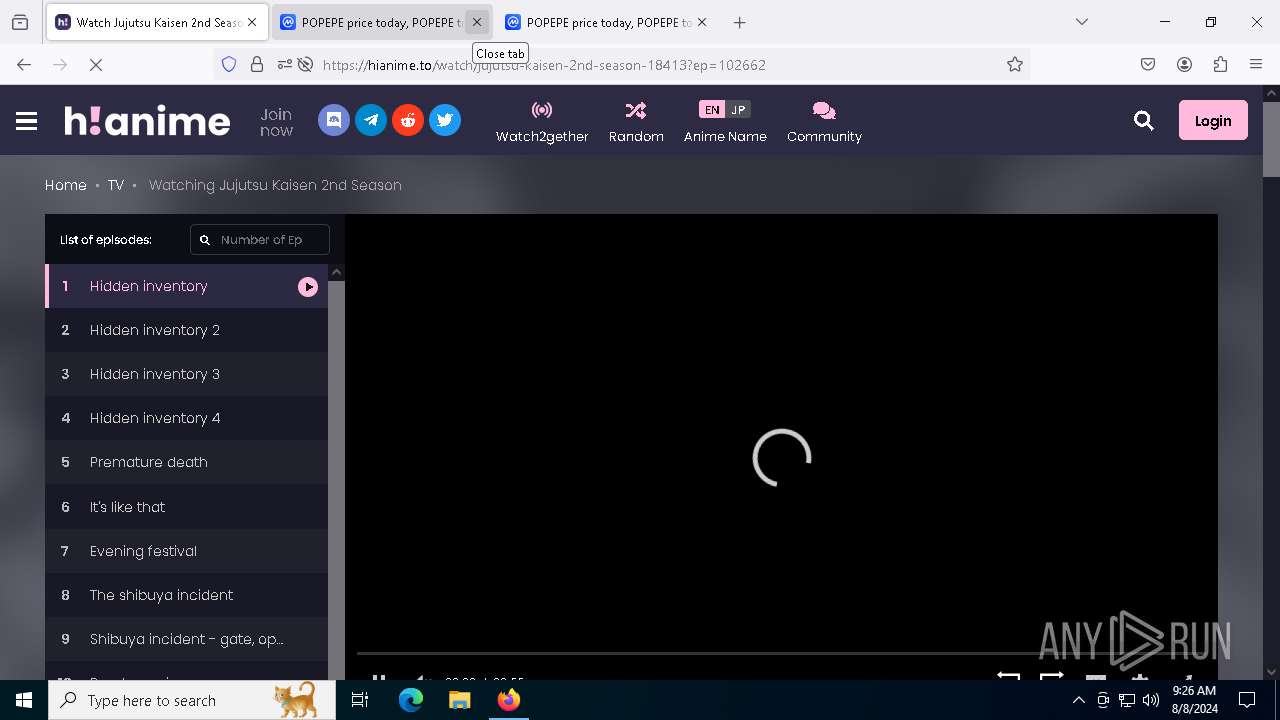Image resolution: width=1280 pixels, height=720 pixels.
Task: Select episode 3 Hidden inventory 3
Action: coord(186,374)
